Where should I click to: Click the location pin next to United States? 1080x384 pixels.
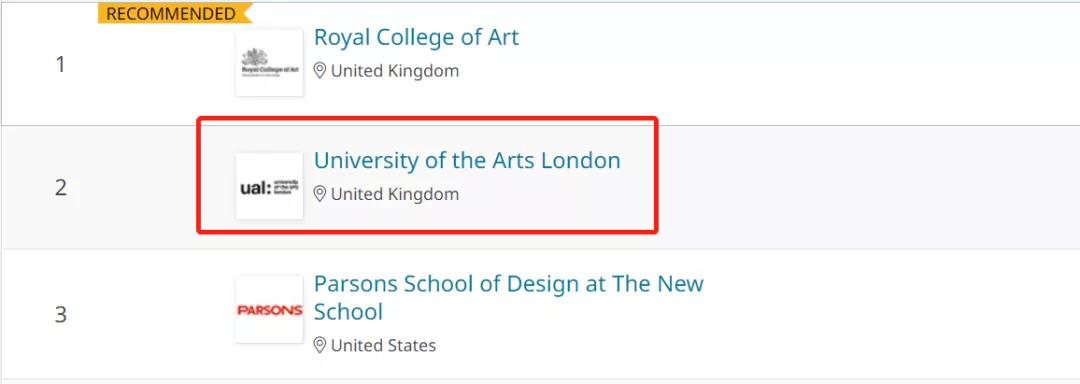[x=320, y=345]
